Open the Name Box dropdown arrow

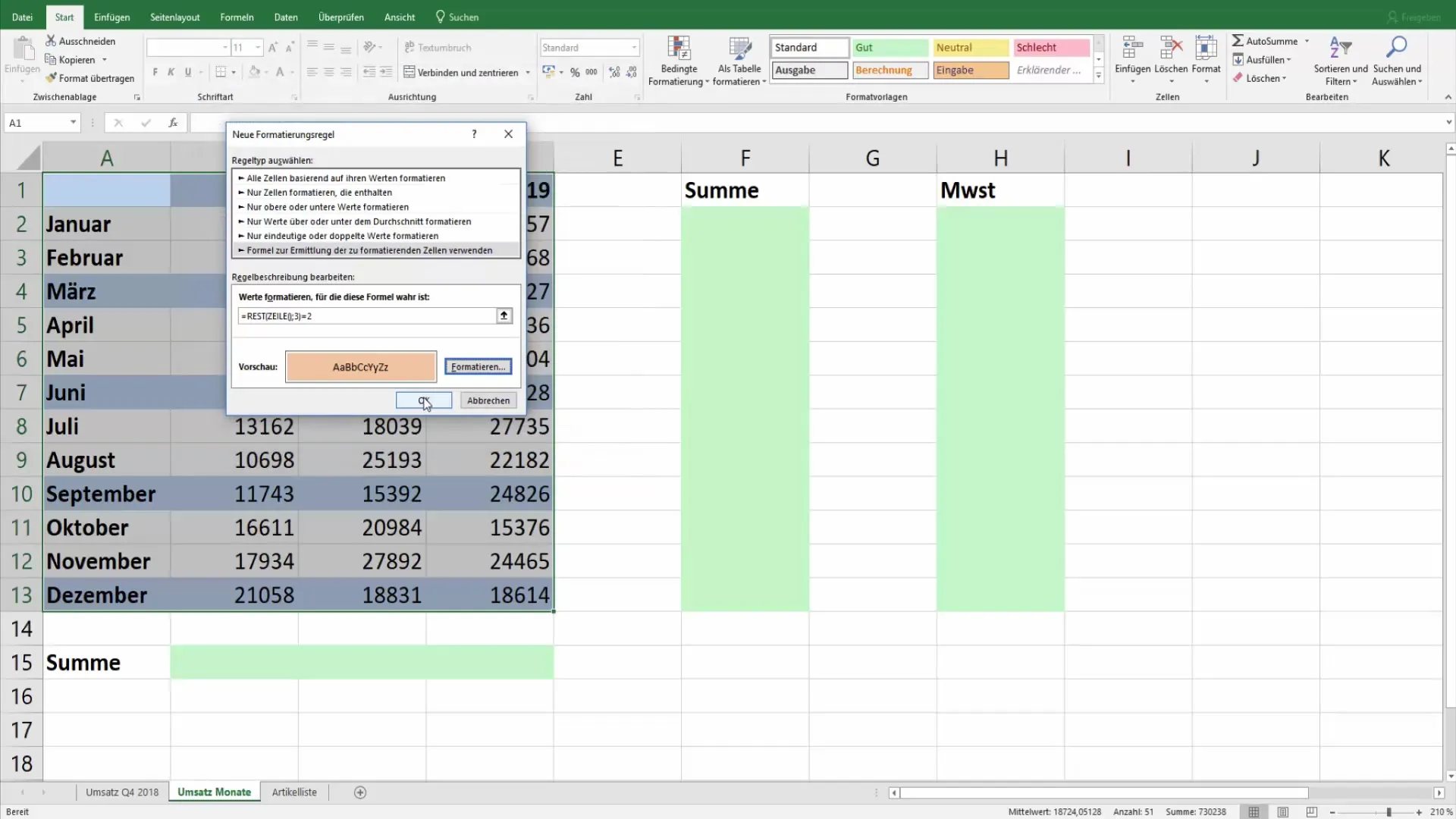(x=73, y=123)
